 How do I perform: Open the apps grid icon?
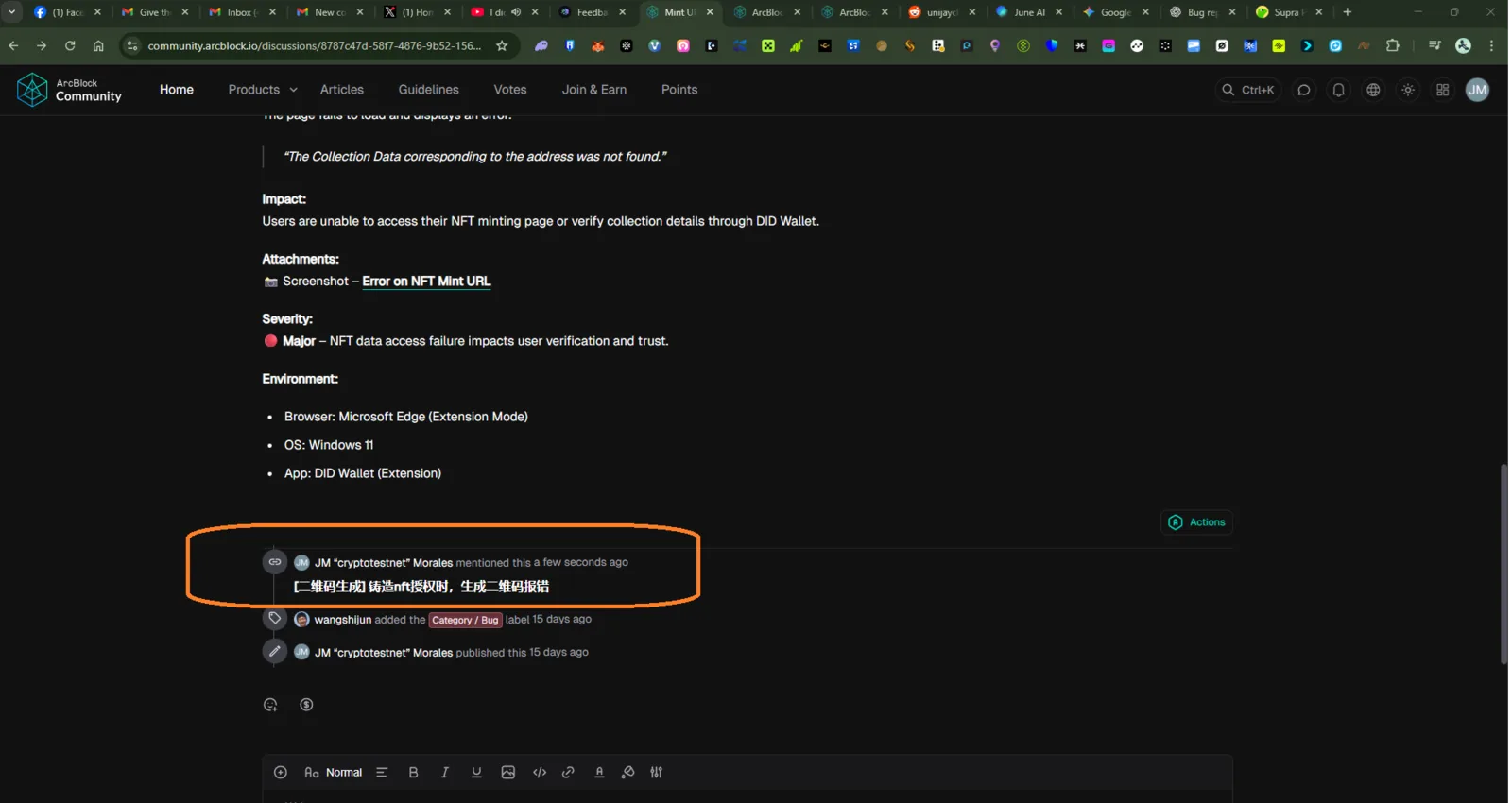[x=1442, y=90]
